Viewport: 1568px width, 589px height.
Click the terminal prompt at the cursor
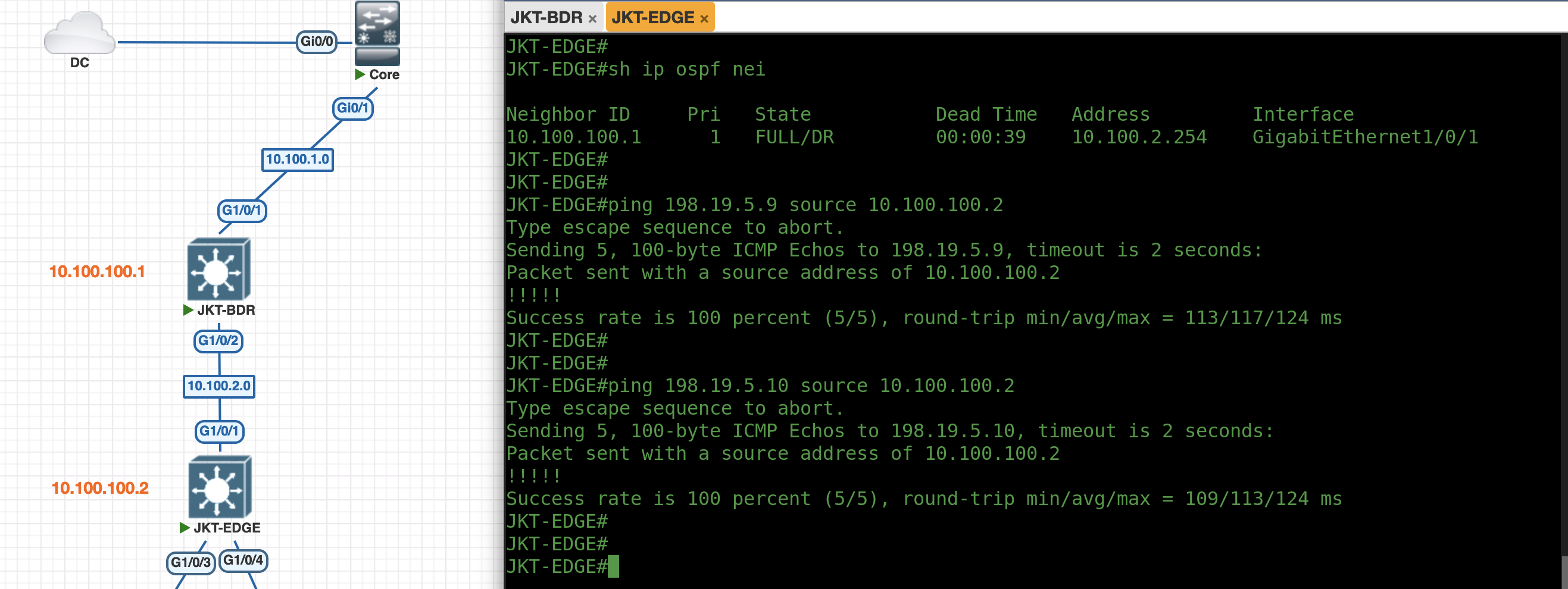click(613, 566)
